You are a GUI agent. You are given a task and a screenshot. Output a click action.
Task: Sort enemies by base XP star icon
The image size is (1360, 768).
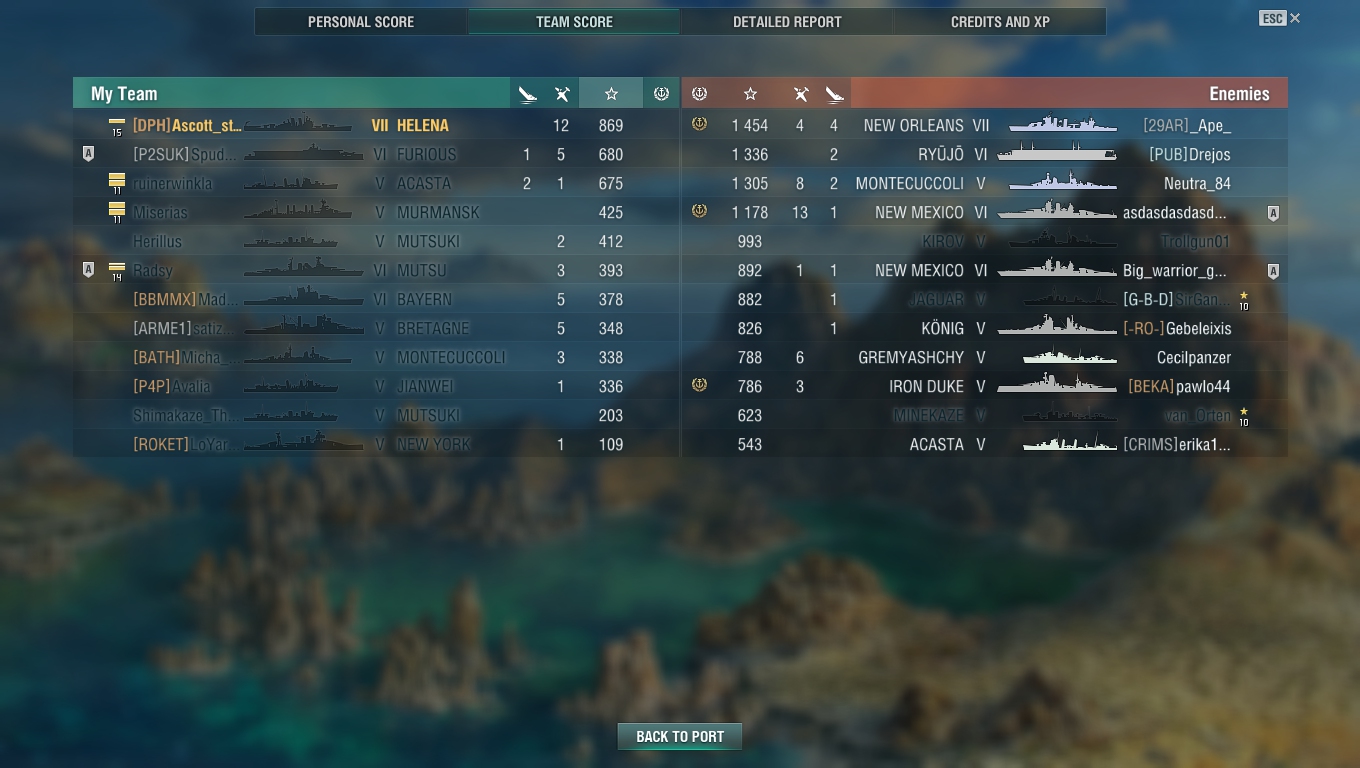750,94
